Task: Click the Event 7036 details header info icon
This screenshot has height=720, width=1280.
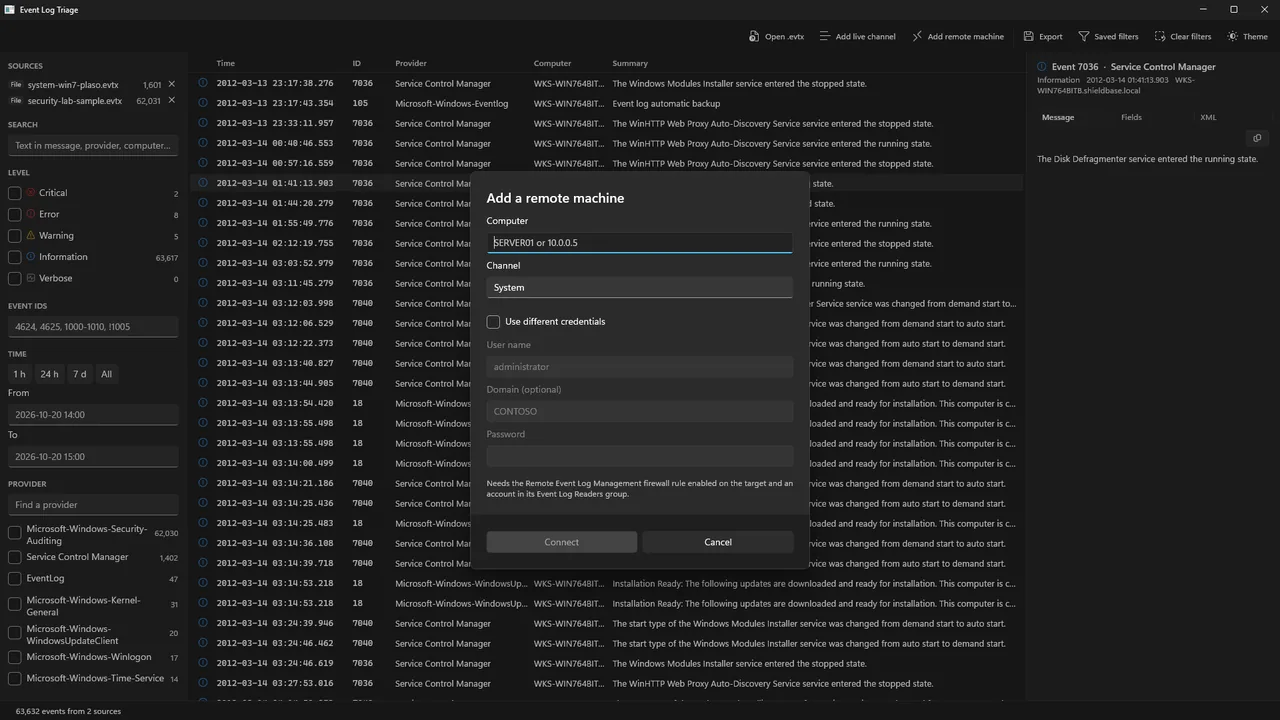Action: pyautogui.click(x=1042, y=67)
